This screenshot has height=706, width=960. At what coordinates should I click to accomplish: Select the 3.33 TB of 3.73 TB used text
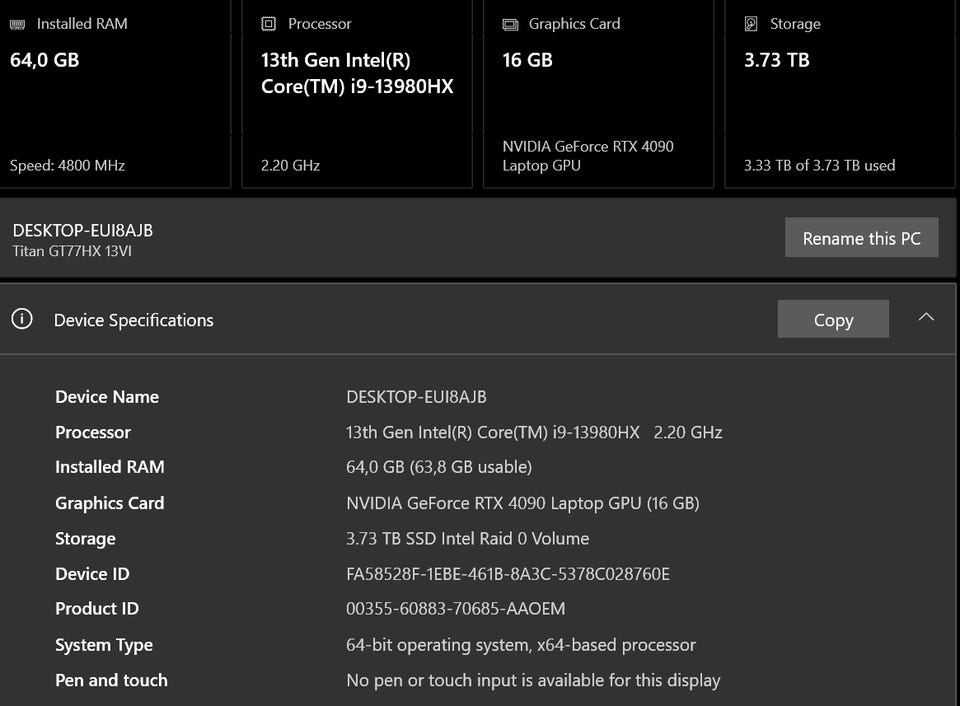coord(819,165)
